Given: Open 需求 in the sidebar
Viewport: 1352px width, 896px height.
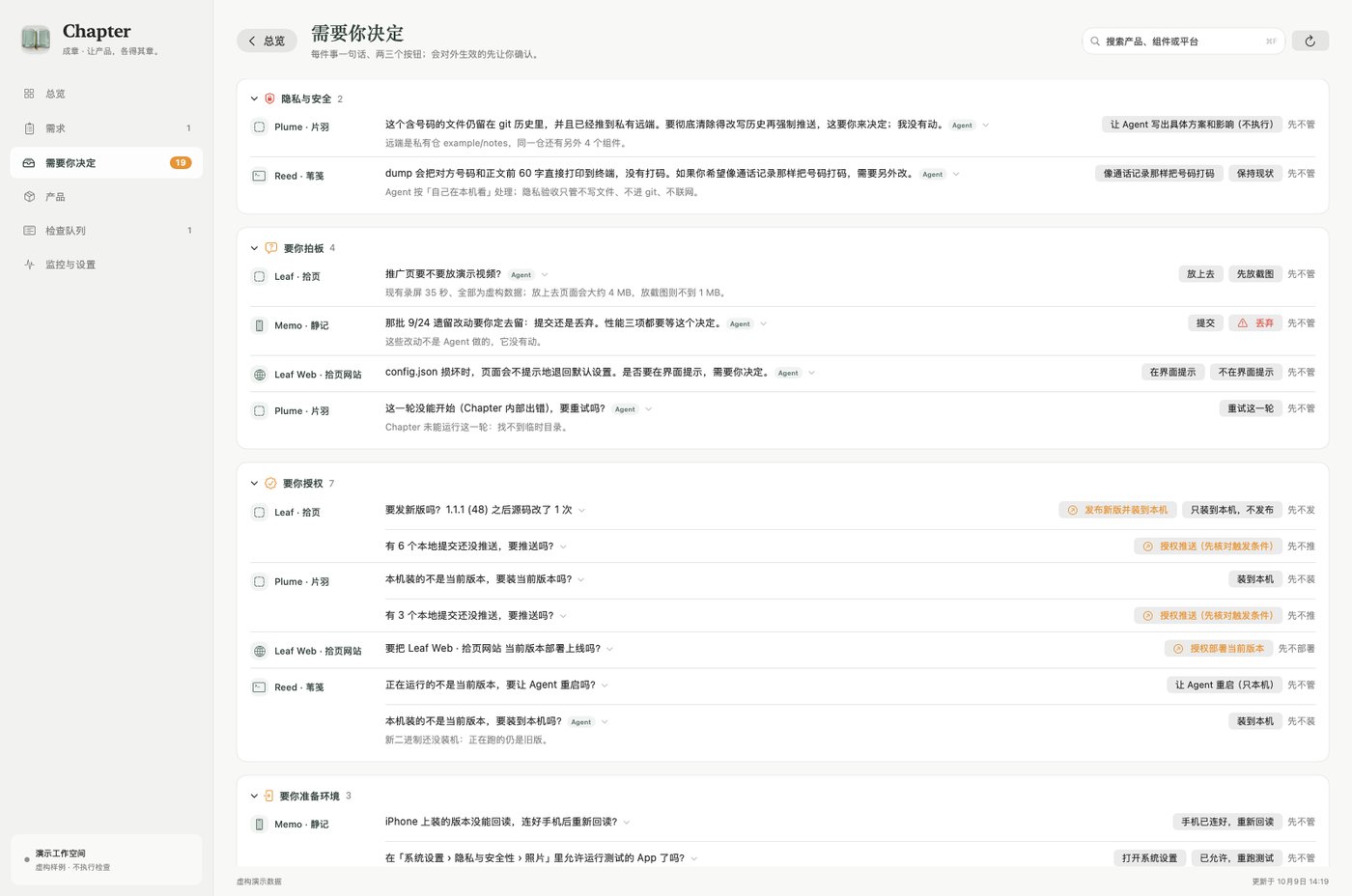Looking at the screenshot, I should coord(106,127).
